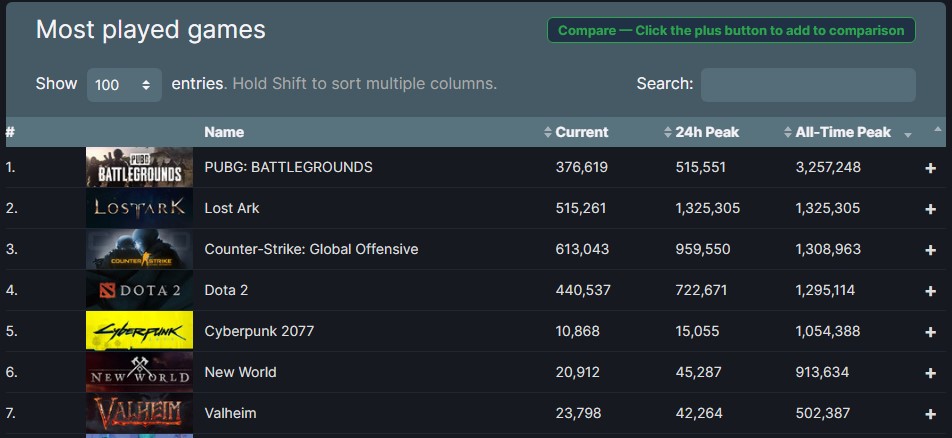Open Lost Ark game link
The height and width of the screenshot is (438, 952).
click(232, 208)
